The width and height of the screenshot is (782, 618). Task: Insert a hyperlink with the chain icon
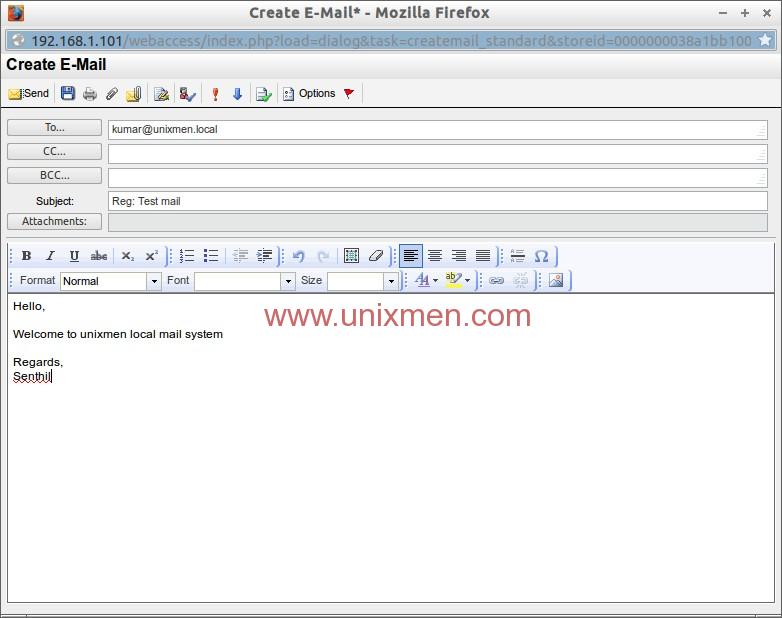pos(496,280)
